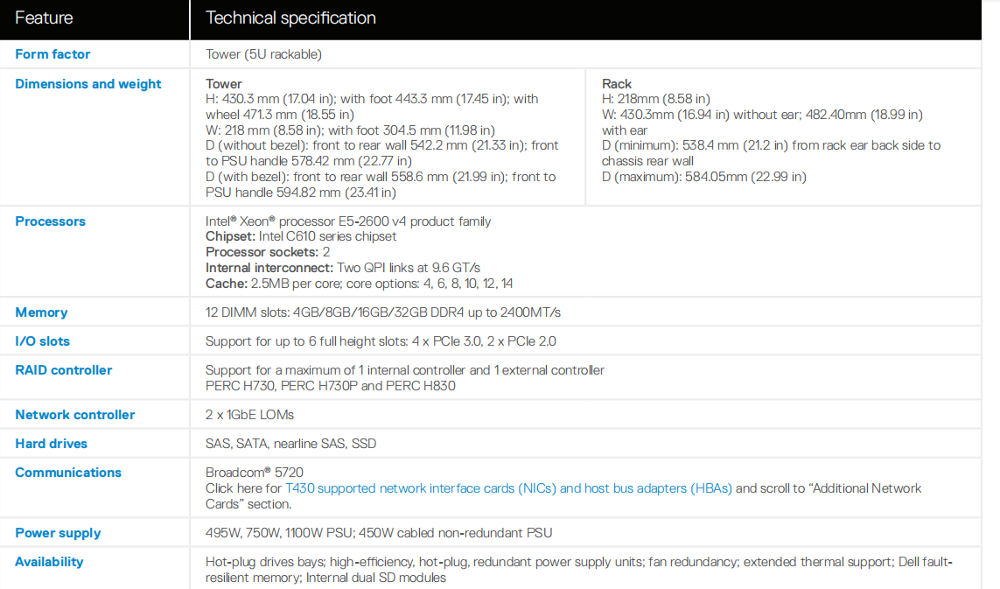Click the Processors feature label
The width and height of the screenshot is (1000, 589).
(50, 221)
